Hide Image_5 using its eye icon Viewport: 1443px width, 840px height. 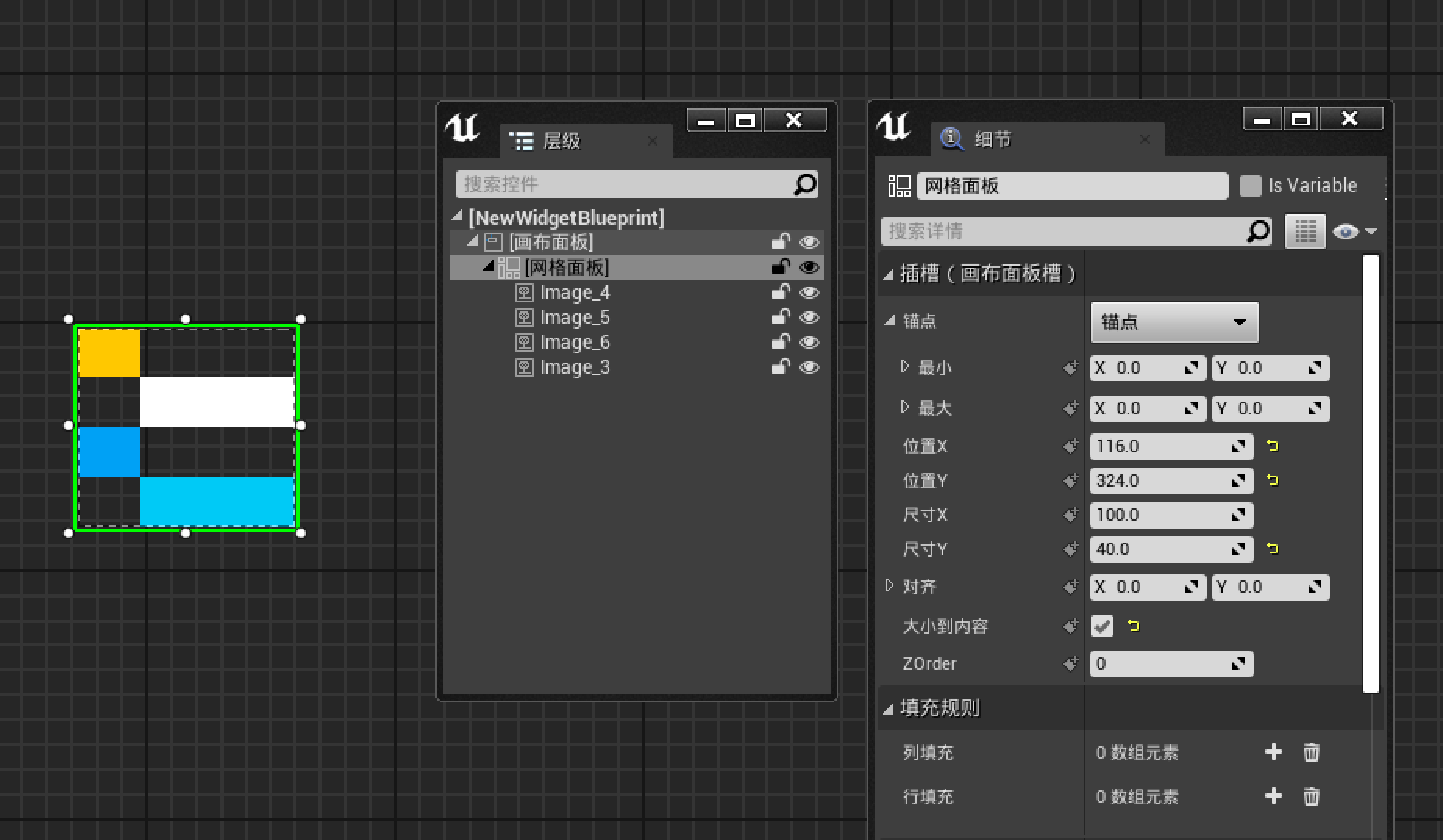pos(809,317)
